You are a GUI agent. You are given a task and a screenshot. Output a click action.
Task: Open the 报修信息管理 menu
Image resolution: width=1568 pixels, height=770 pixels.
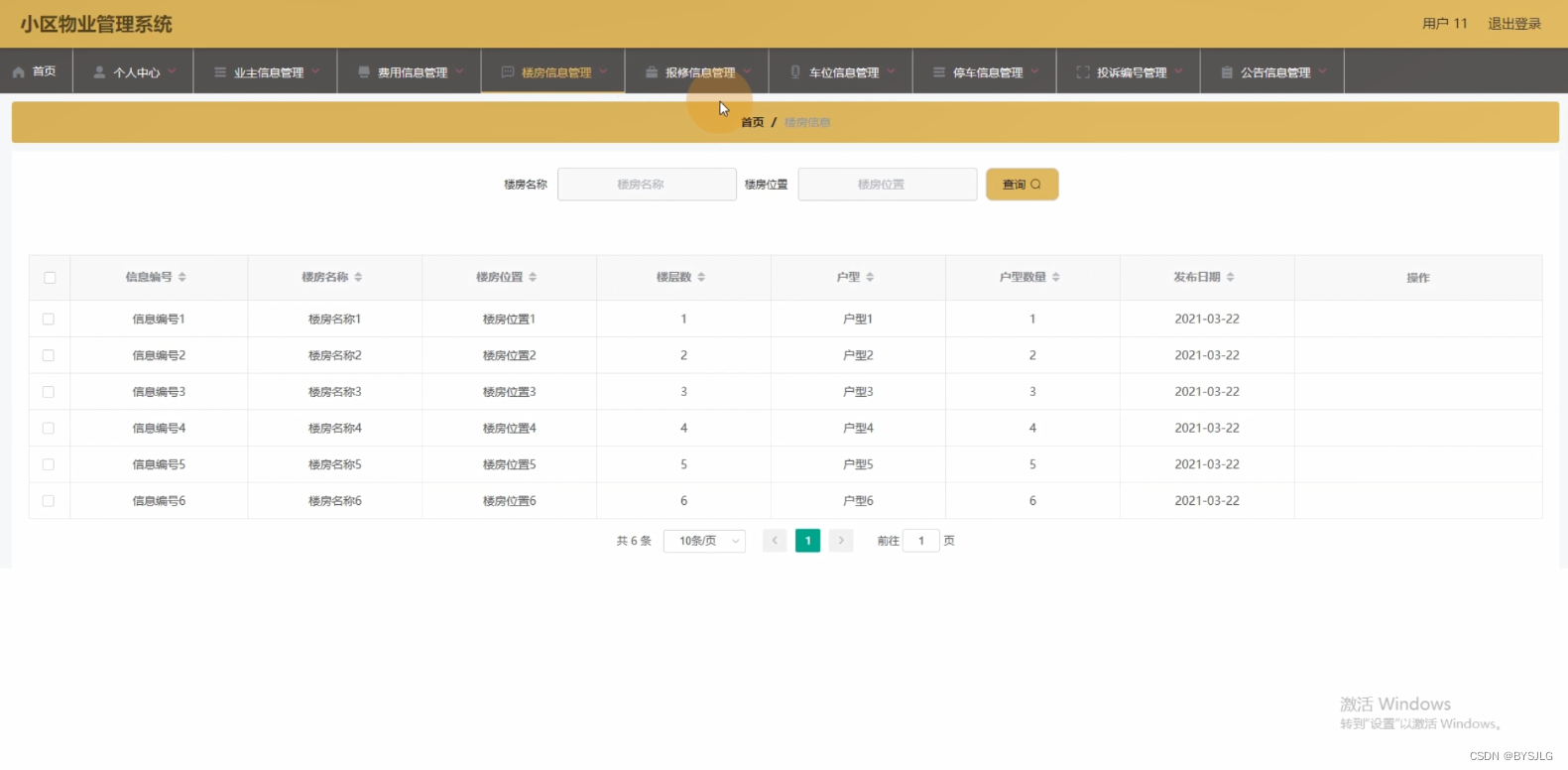pyautogui.click(x=697, y=71)
